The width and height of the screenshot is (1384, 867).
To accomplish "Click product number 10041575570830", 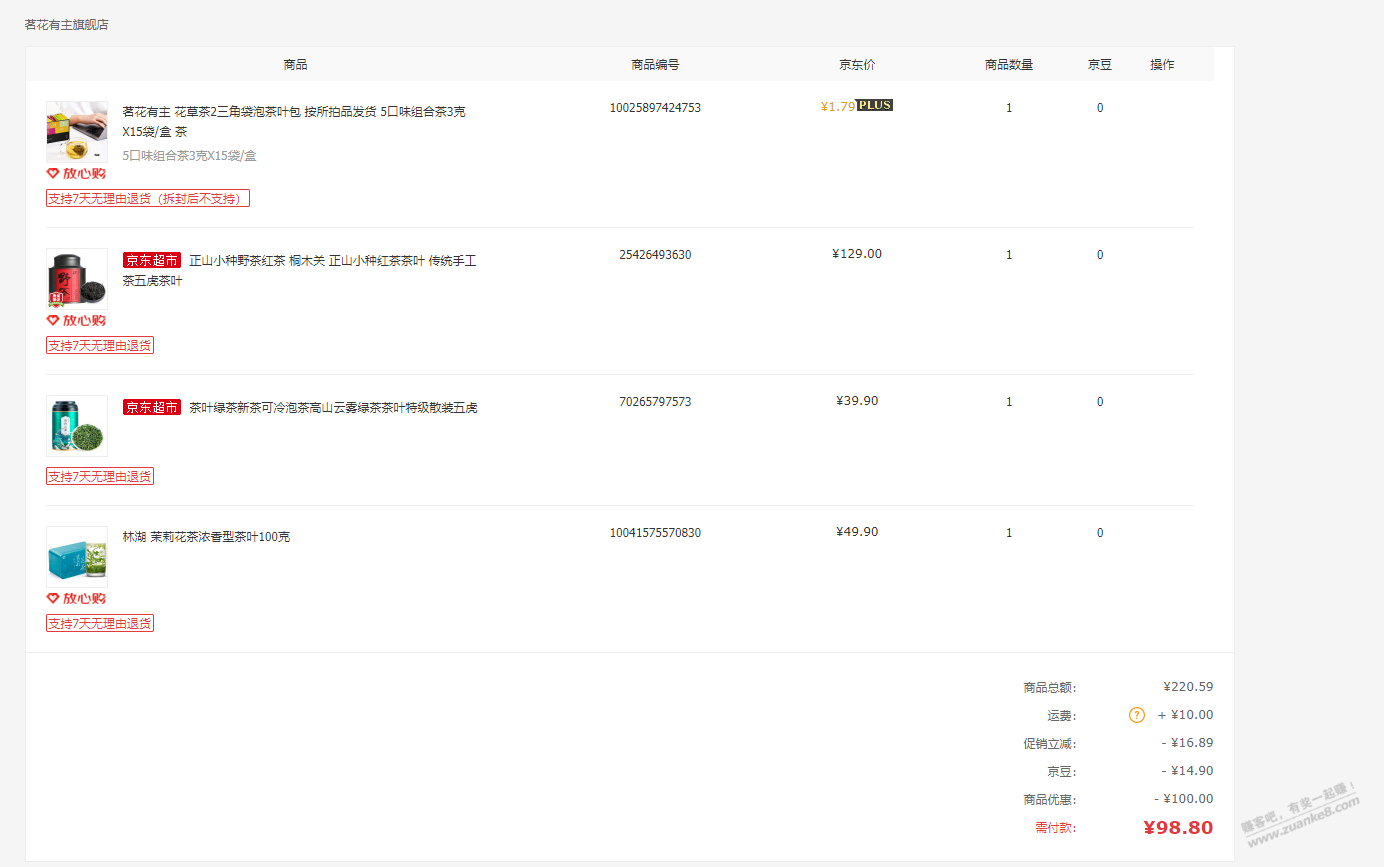I will pyautogui.click(x=655, y=532).
